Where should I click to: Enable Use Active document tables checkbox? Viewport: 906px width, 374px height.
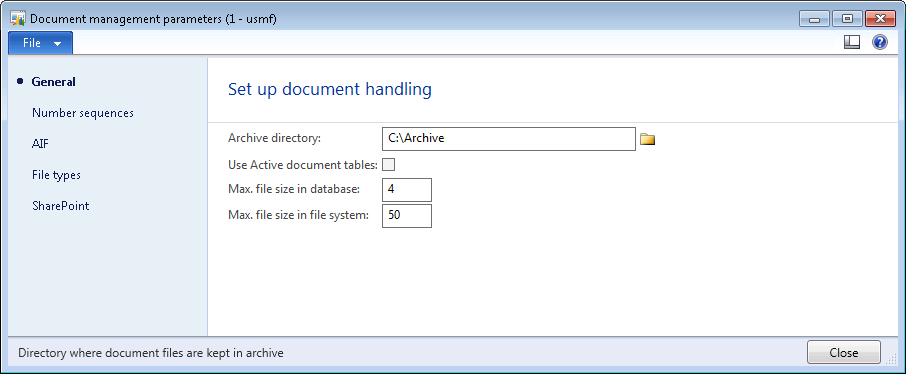pos(389,165)
